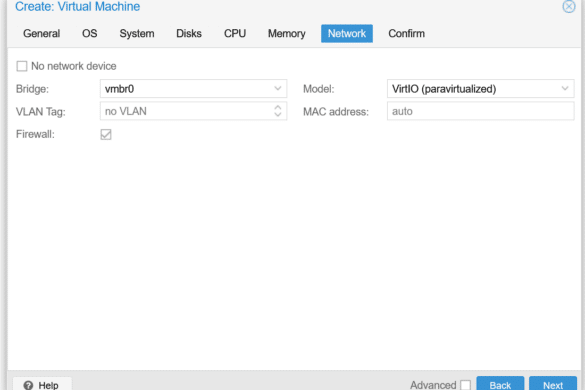Click the Next button

[553, 384]
